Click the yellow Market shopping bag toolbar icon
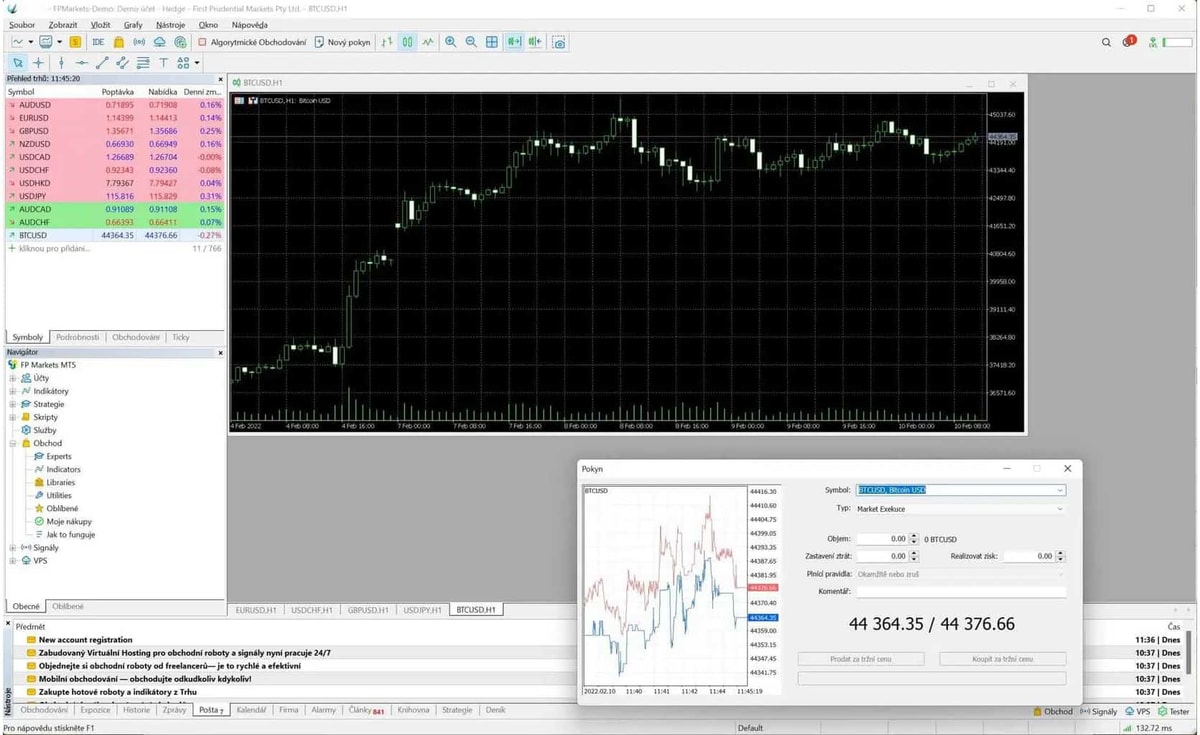 tap(119, 42)
